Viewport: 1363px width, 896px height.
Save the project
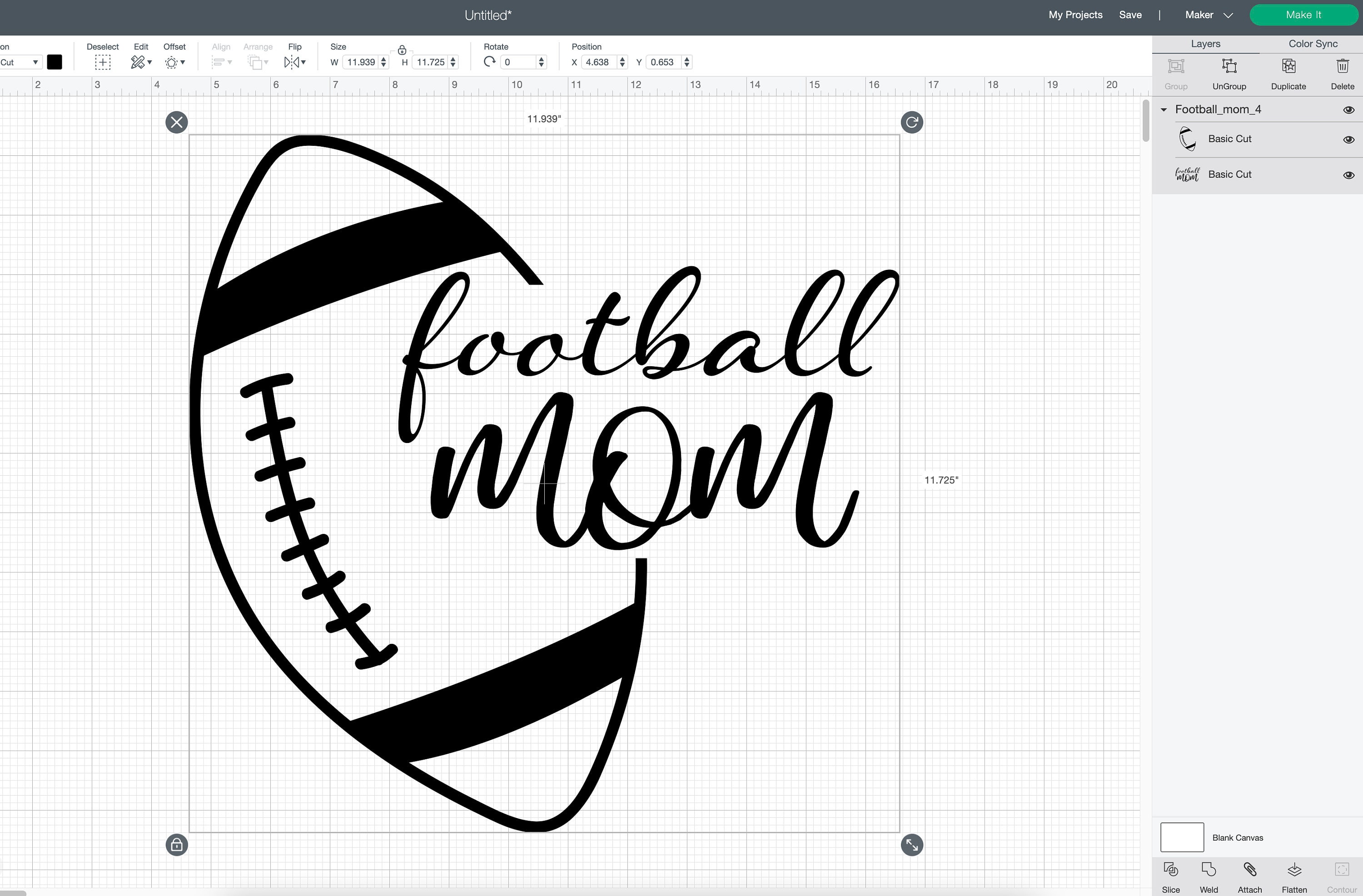1130,15
